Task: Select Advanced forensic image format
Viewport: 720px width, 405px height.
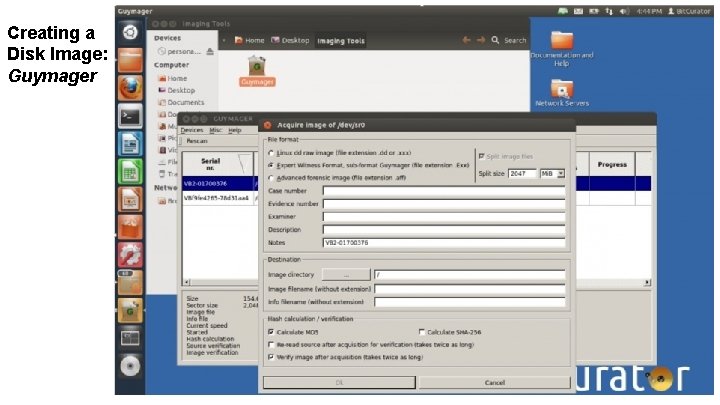Action: (271, 178)
